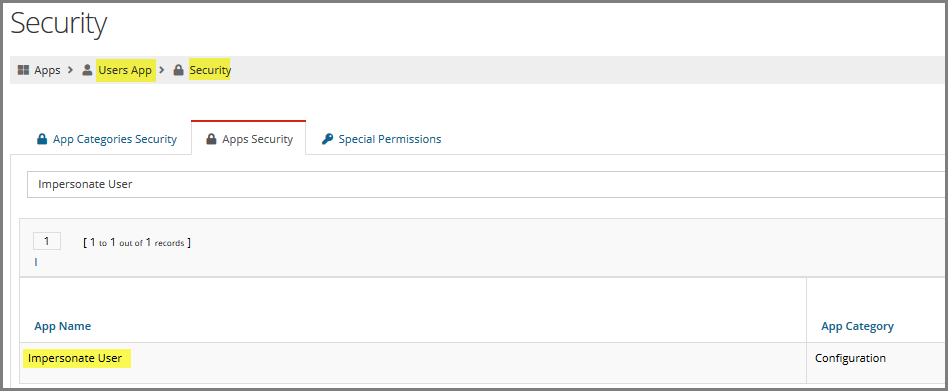Focus the Impersonate User search field
Image resolution: width=948 pixels, height=391 pixels.
point(487,184)
